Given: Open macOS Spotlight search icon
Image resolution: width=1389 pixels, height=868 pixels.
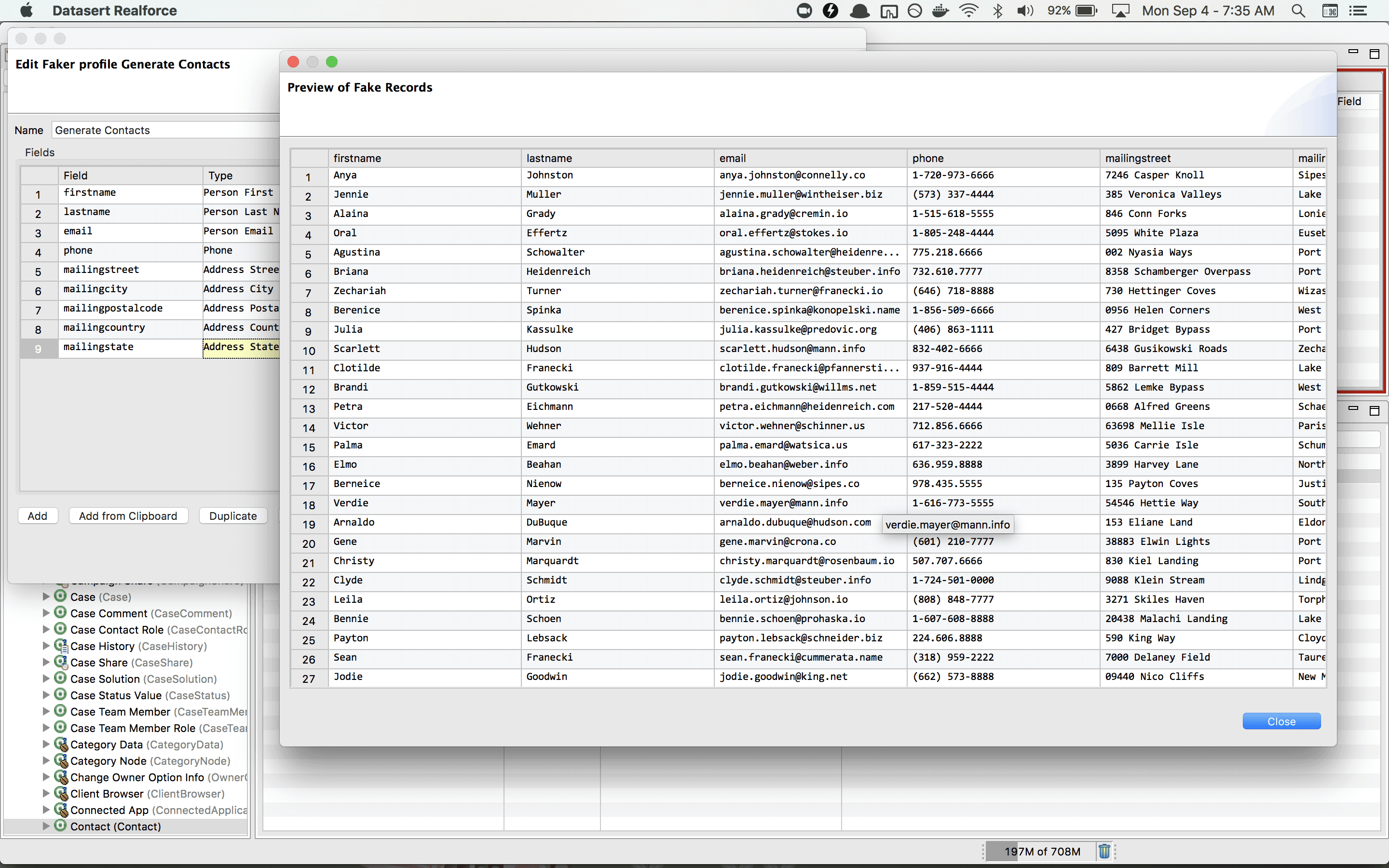Looking at the screenshot, I should pyautogui.click(x=1298, y=11).
